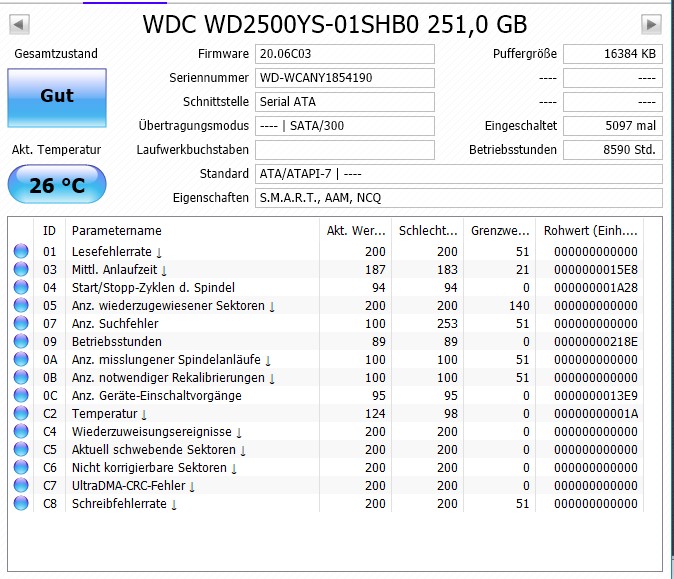Select status orb for misslungener Spindelanläufe row
The image size is (674, 579).
tap(21, 359)
